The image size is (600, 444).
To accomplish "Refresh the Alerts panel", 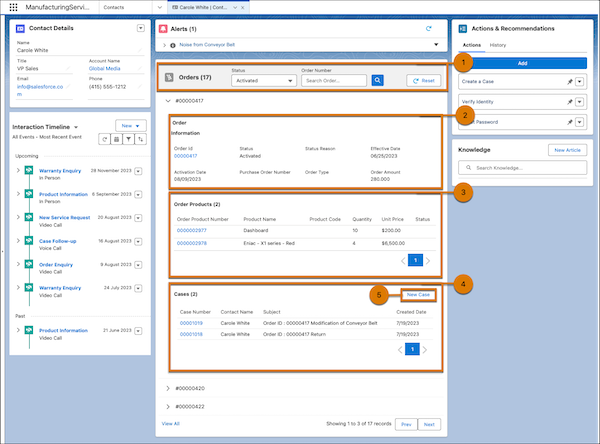I will [429, 29].
